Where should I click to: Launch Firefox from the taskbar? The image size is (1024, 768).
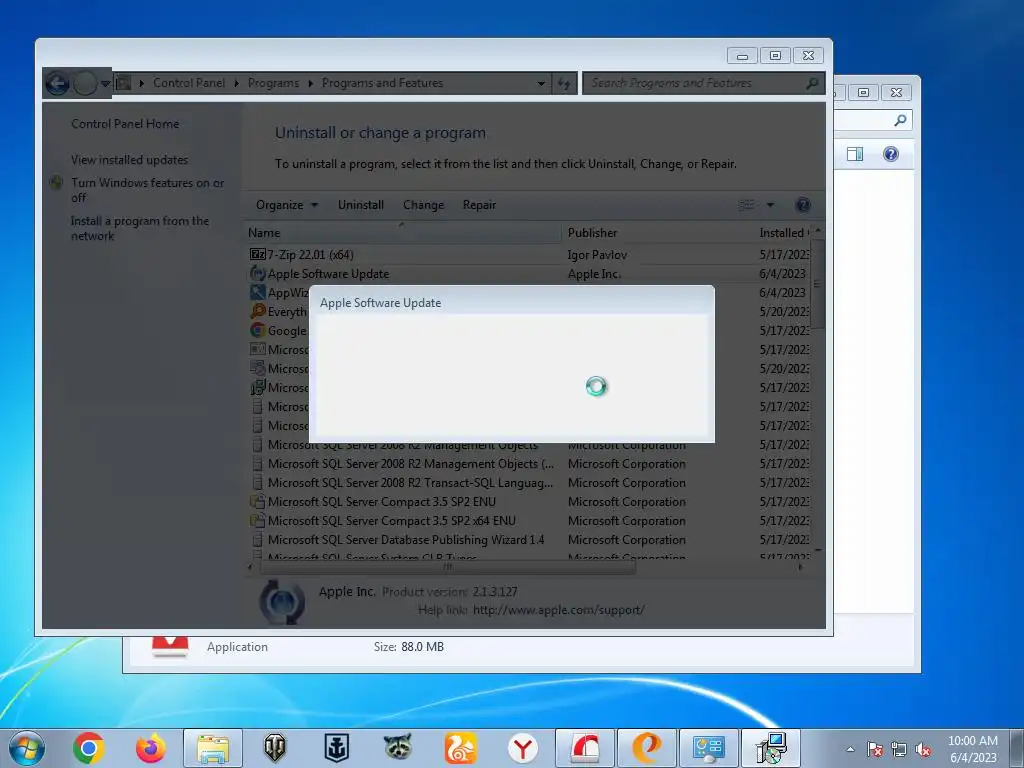point(151,748)
